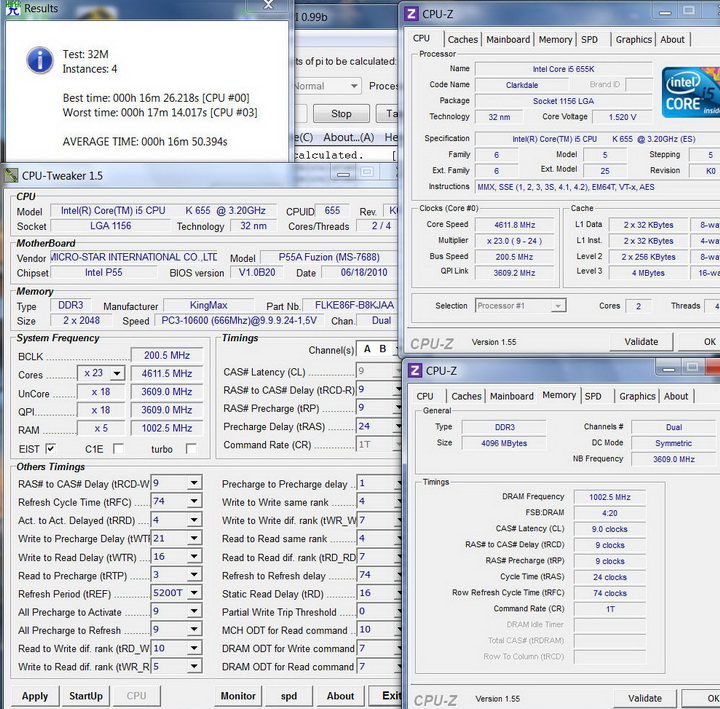Open Graphics tab in bottom CPU-Z window
The height and width of the screenshot is (709, 720).
click(637, 396)
